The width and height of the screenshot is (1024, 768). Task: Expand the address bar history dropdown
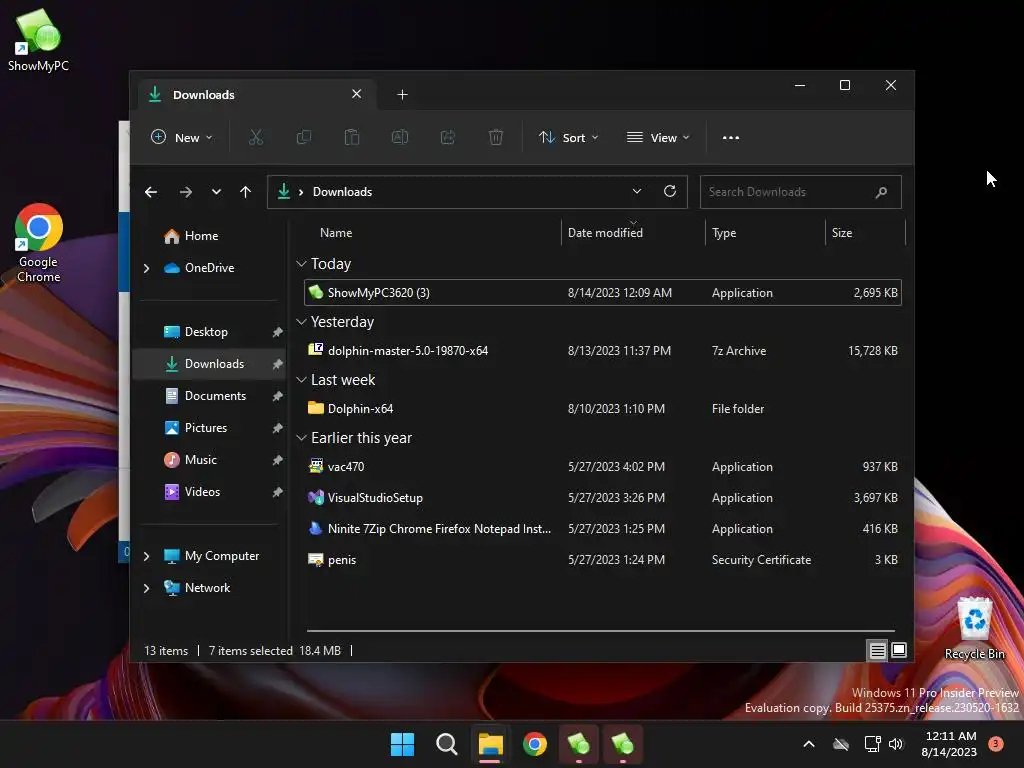(x=637, y=191)
